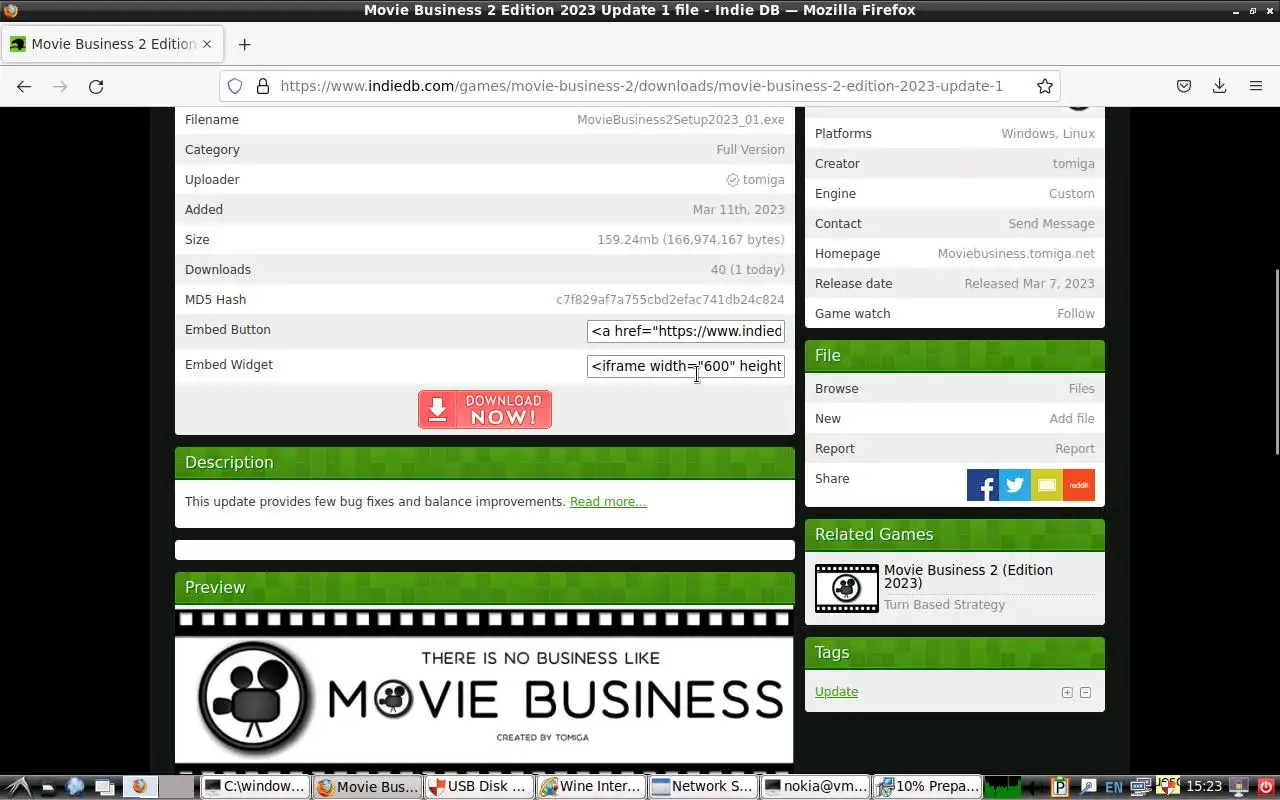Click the Report link

pyautogui.click(x=1075, y=449)
